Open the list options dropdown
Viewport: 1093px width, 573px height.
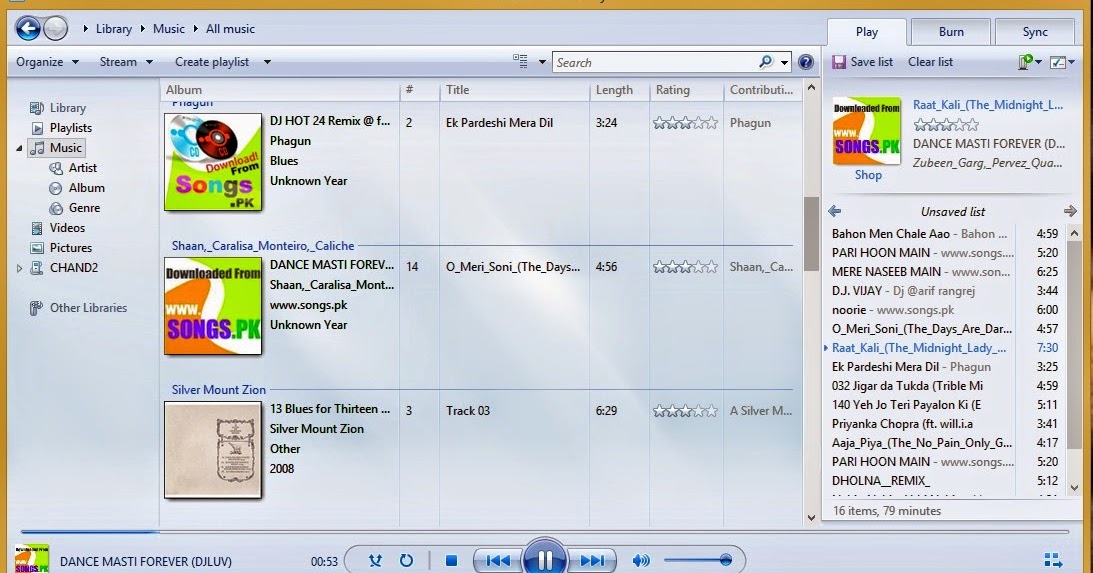click(1062, 62)
